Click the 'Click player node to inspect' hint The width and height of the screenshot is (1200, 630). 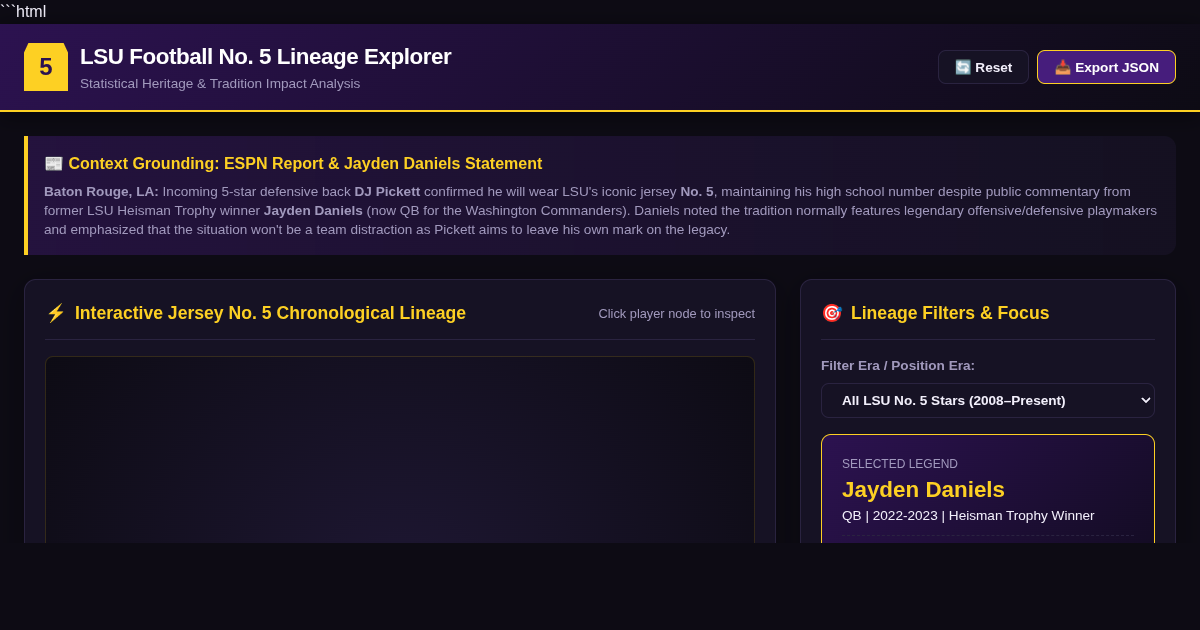tap(677, 313)
